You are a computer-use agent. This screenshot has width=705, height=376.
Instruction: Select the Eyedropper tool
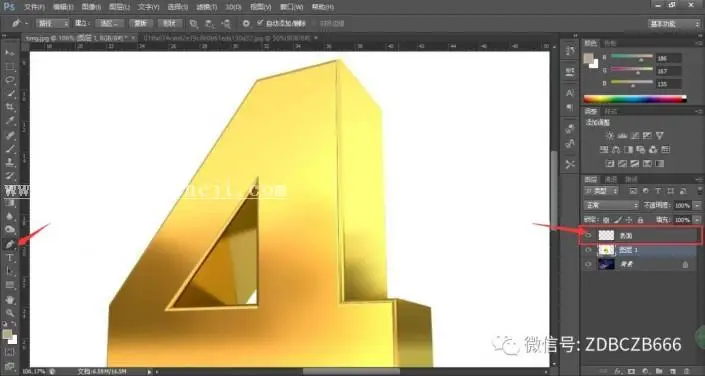[10, 121]
